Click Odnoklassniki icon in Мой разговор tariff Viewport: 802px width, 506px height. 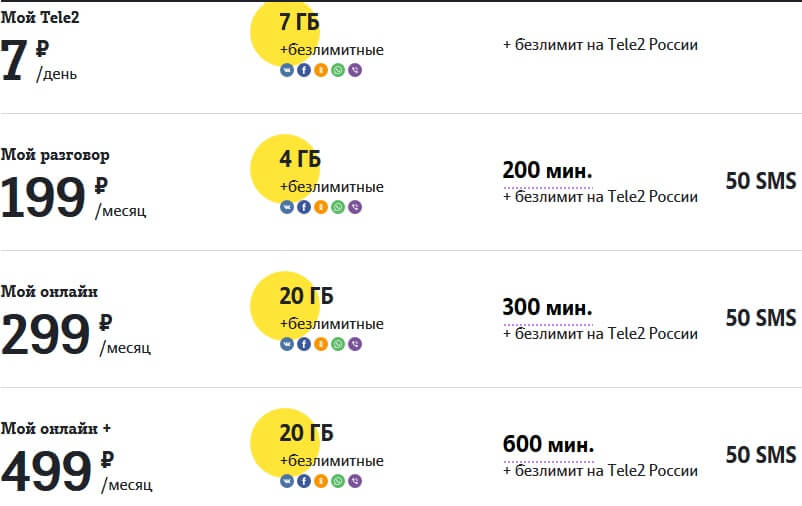321,207
